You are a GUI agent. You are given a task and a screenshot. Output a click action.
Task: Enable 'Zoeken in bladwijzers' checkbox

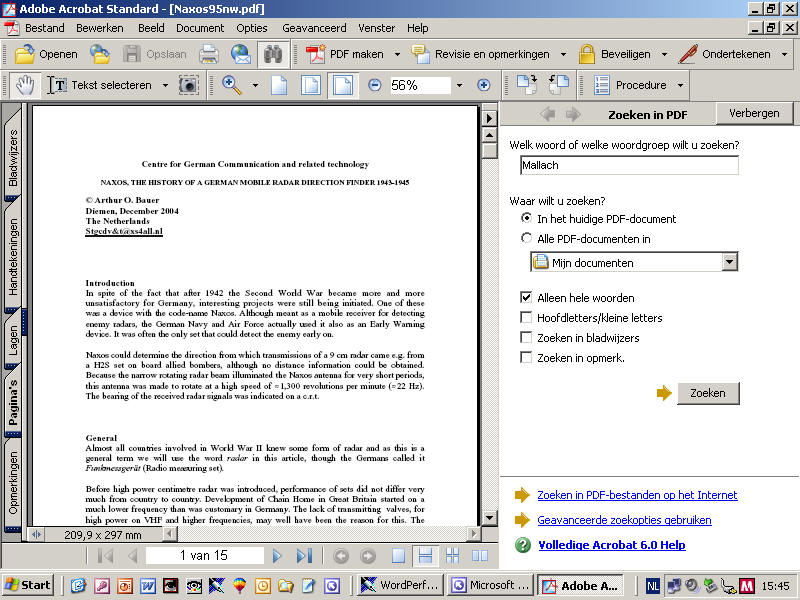click(x=526, y=337)
